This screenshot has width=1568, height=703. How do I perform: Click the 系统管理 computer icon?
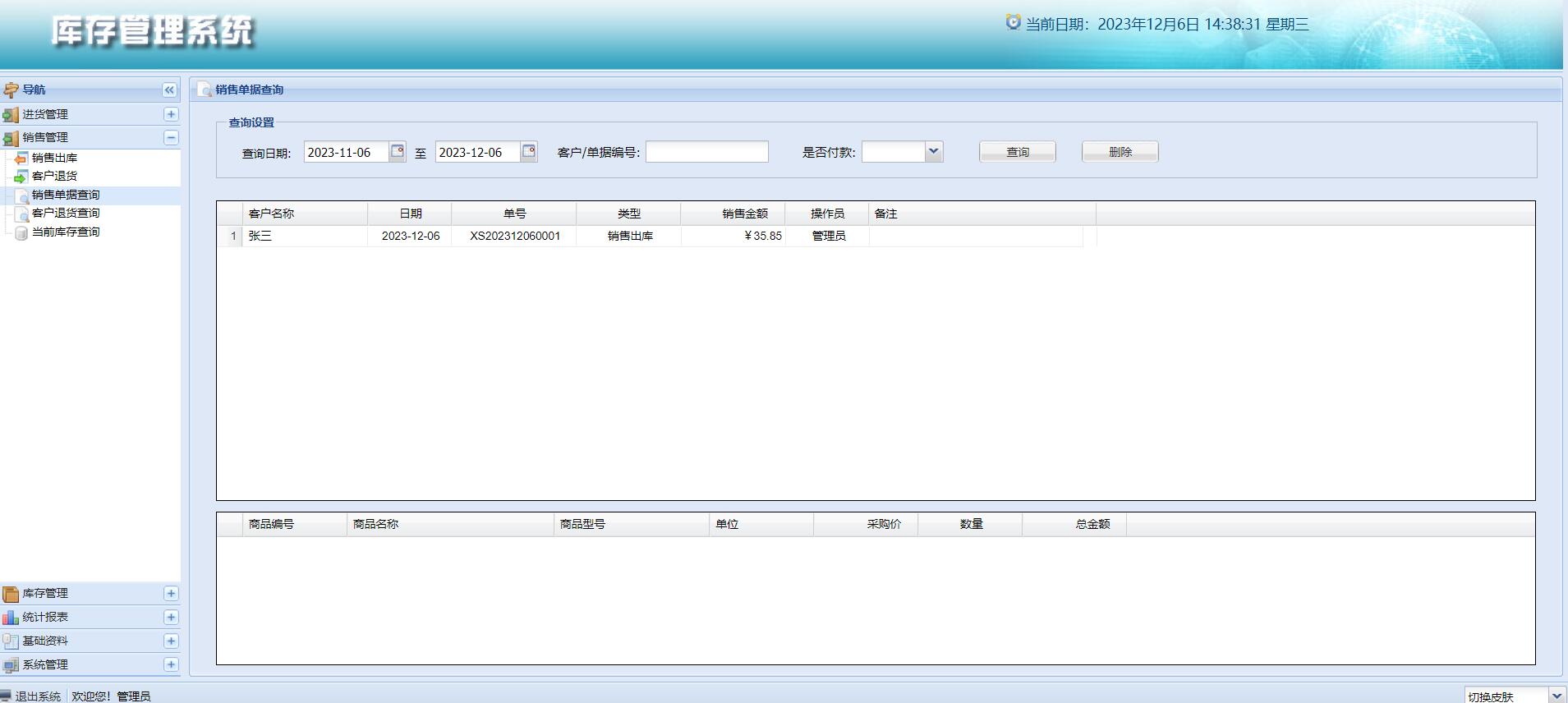click(x=11, y=665)
